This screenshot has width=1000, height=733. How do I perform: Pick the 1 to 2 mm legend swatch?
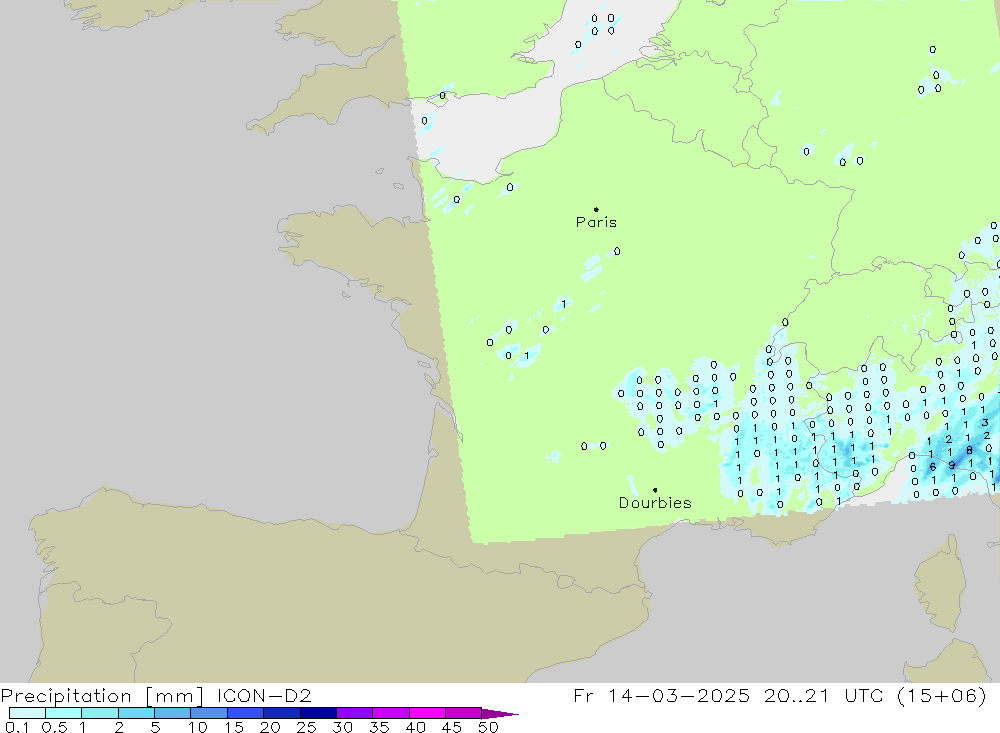pos(100,713)
